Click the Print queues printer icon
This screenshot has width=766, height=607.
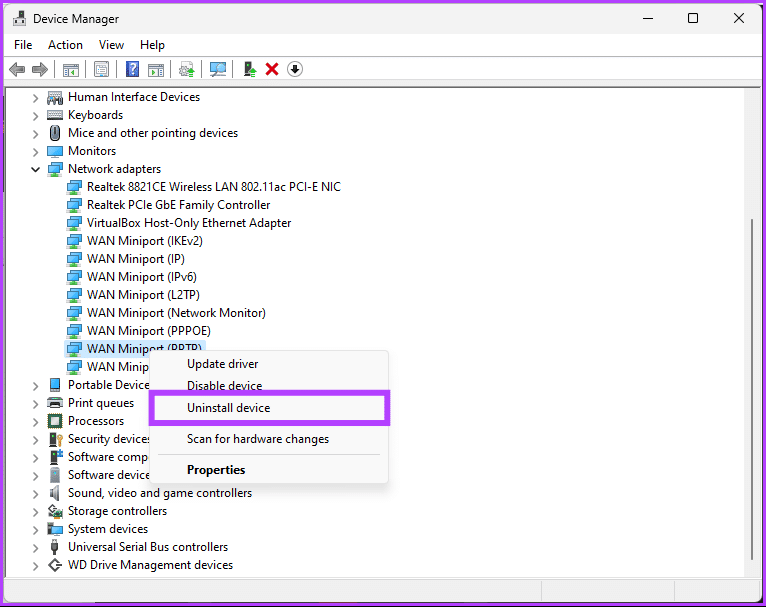point(55,403)
